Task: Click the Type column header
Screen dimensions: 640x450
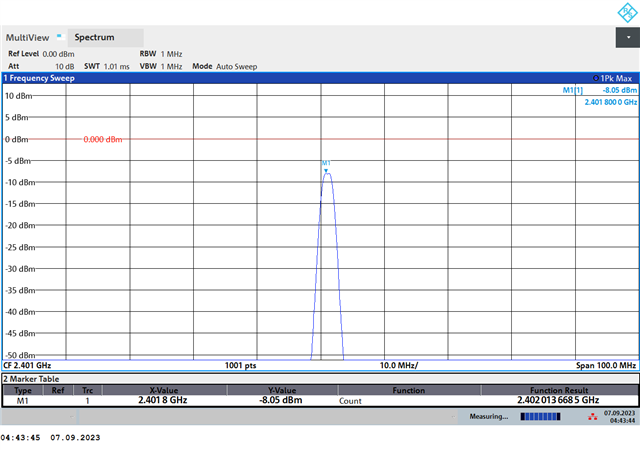Action: coord(23,390)
